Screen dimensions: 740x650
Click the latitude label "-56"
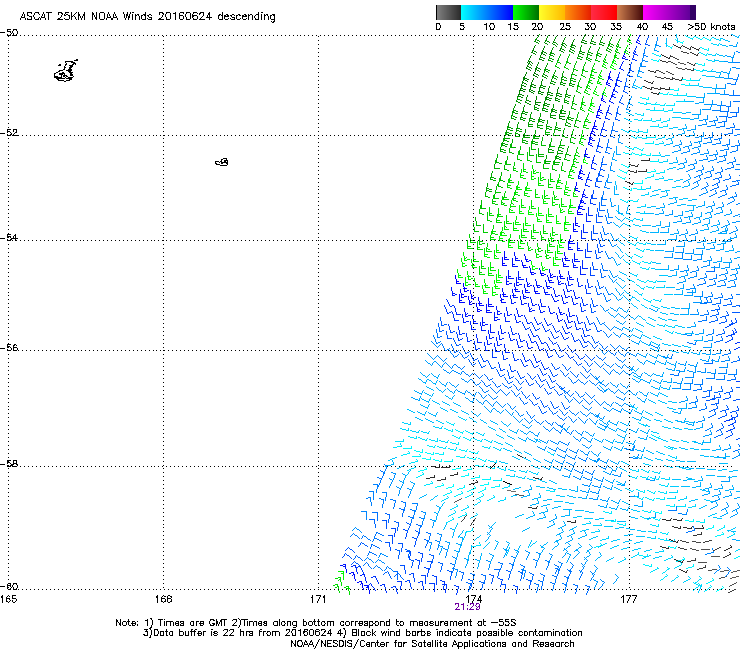9,347
